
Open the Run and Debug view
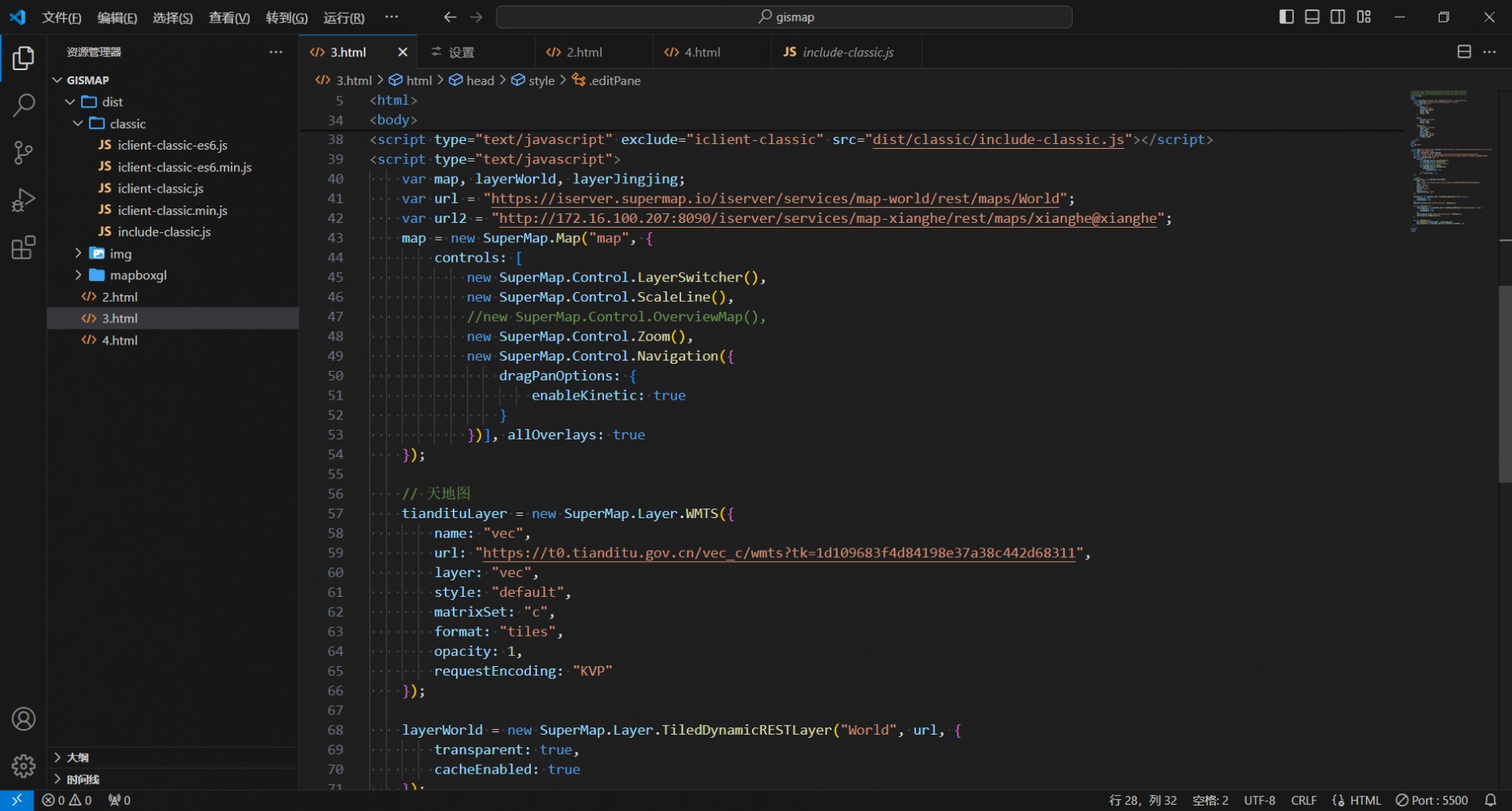coord(23,200)
